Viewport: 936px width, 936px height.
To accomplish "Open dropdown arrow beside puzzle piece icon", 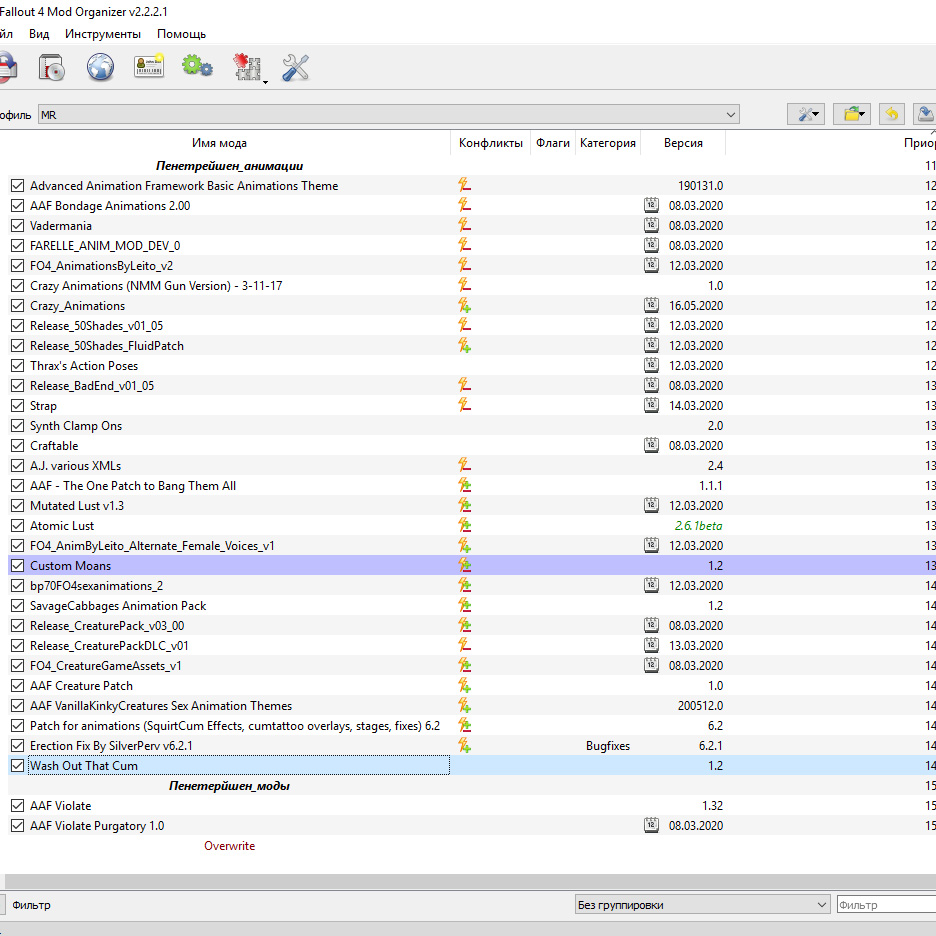I will point(265,82).
